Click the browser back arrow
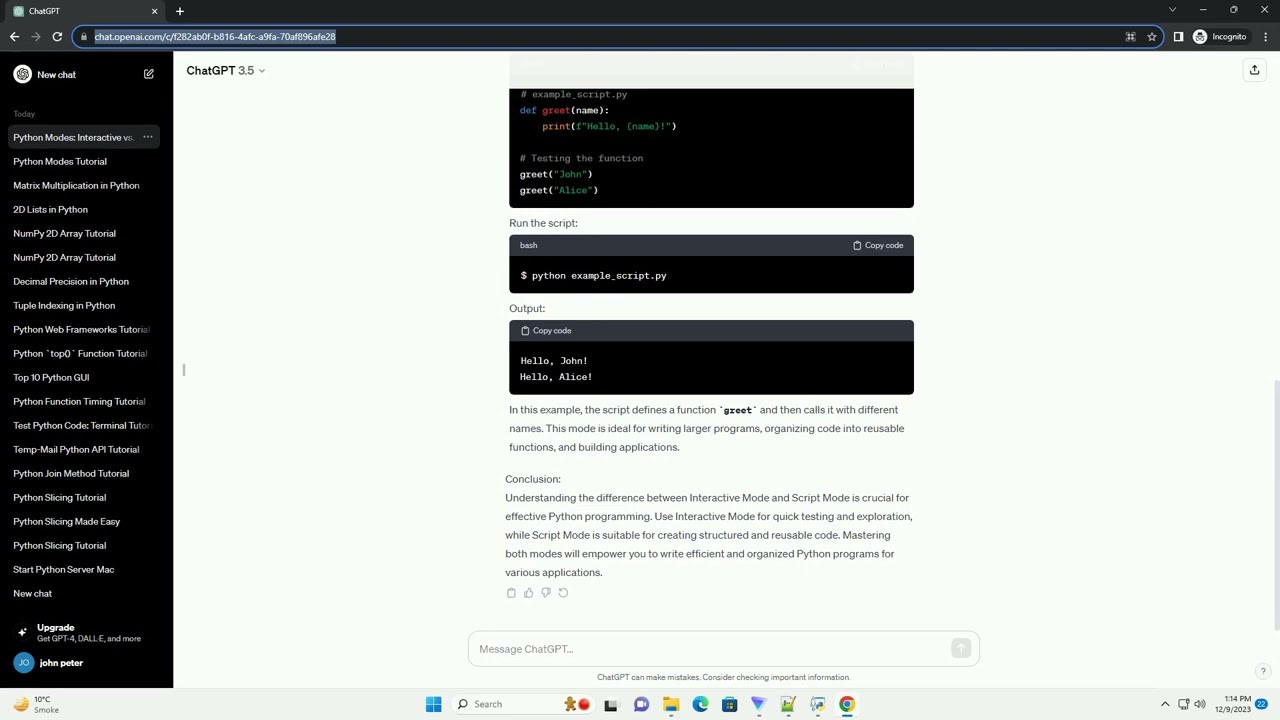1280x720 pixels. [14, 37]
